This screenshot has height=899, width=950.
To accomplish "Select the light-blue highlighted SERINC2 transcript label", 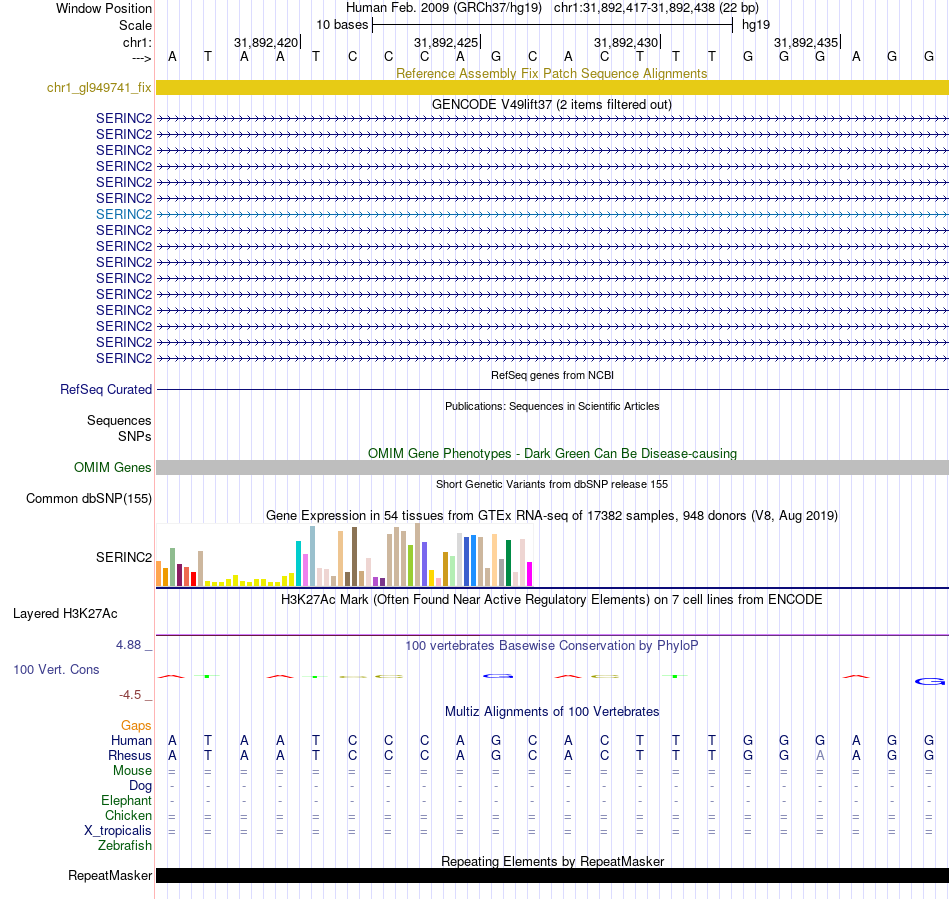I will point(124,214).
